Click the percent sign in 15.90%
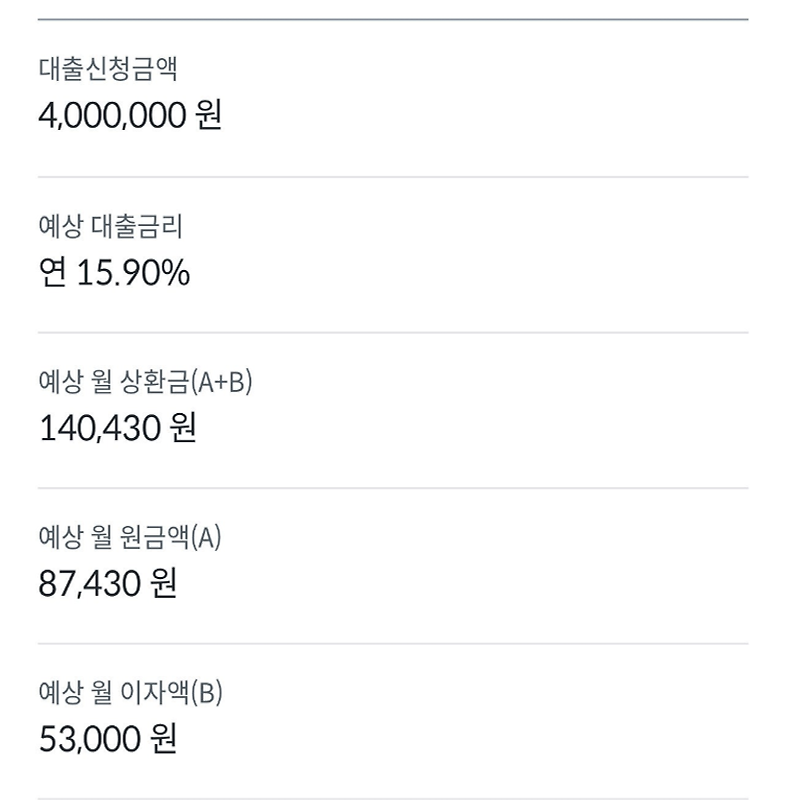 (177, 273)
